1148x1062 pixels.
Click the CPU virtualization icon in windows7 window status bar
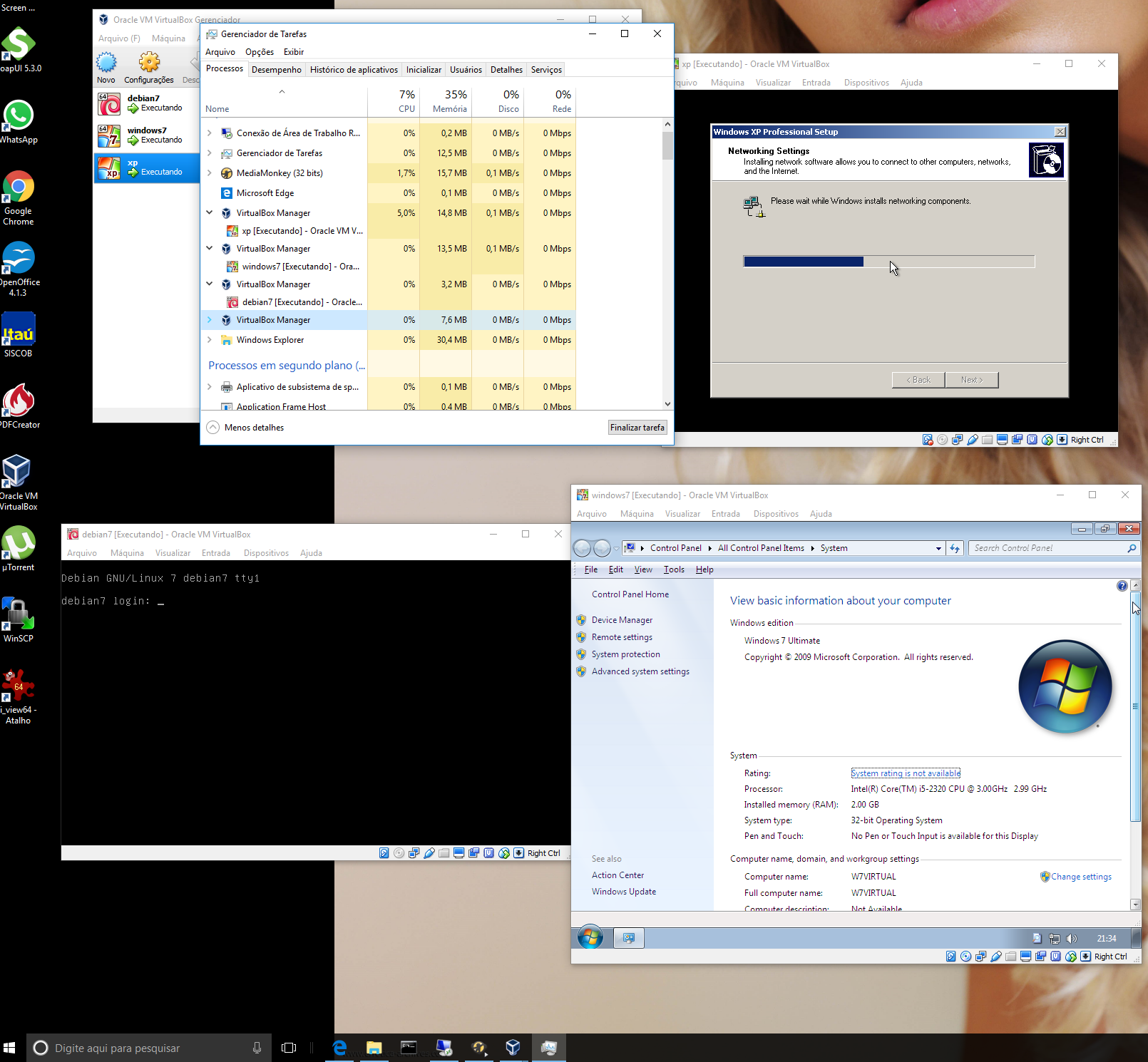[x=1056, y=957]
